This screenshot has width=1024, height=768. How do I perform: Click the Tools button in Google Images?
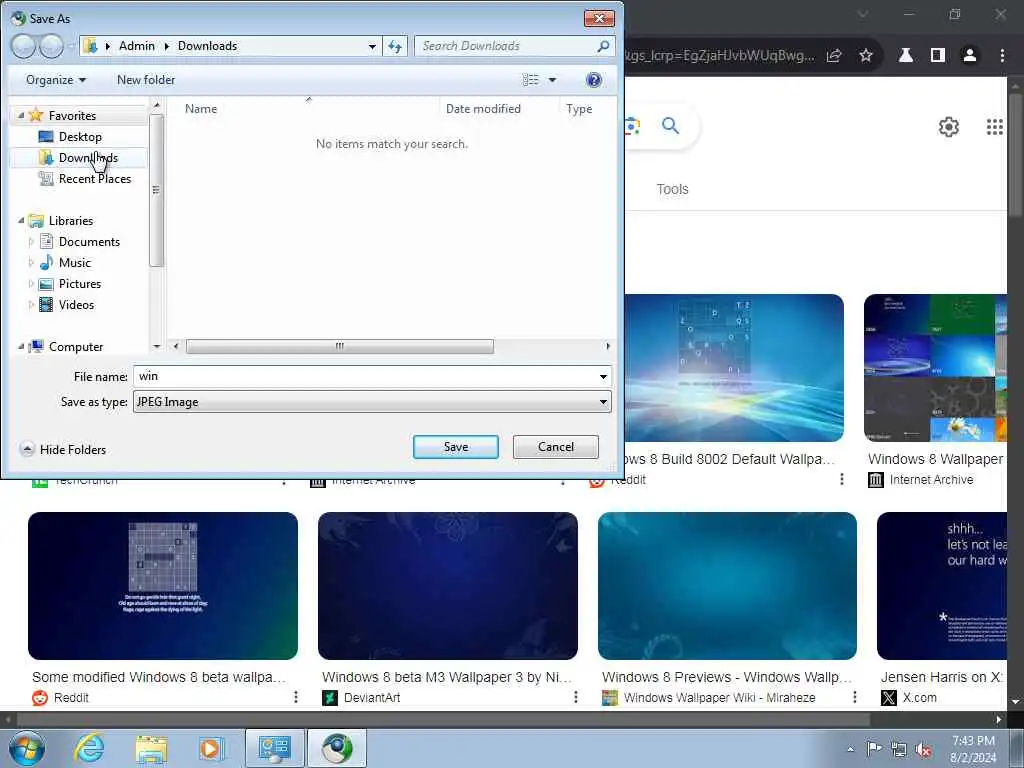(672, 189)
